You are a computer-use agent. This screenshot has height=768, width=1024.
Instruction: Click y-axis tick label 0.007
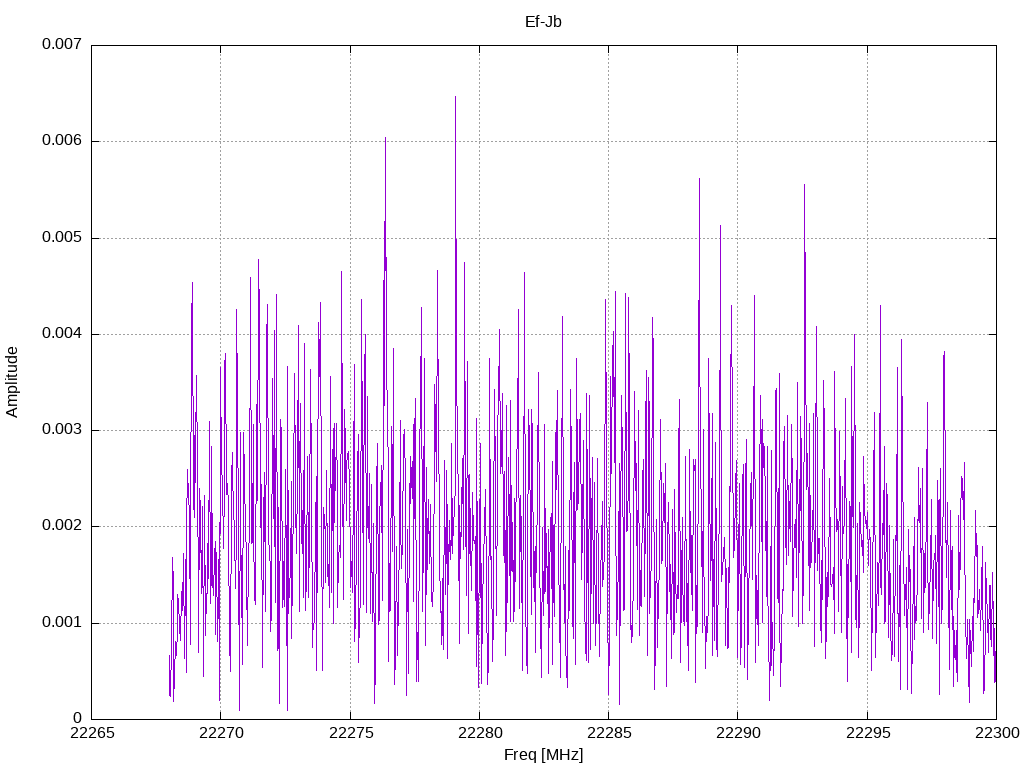[62, 44]
